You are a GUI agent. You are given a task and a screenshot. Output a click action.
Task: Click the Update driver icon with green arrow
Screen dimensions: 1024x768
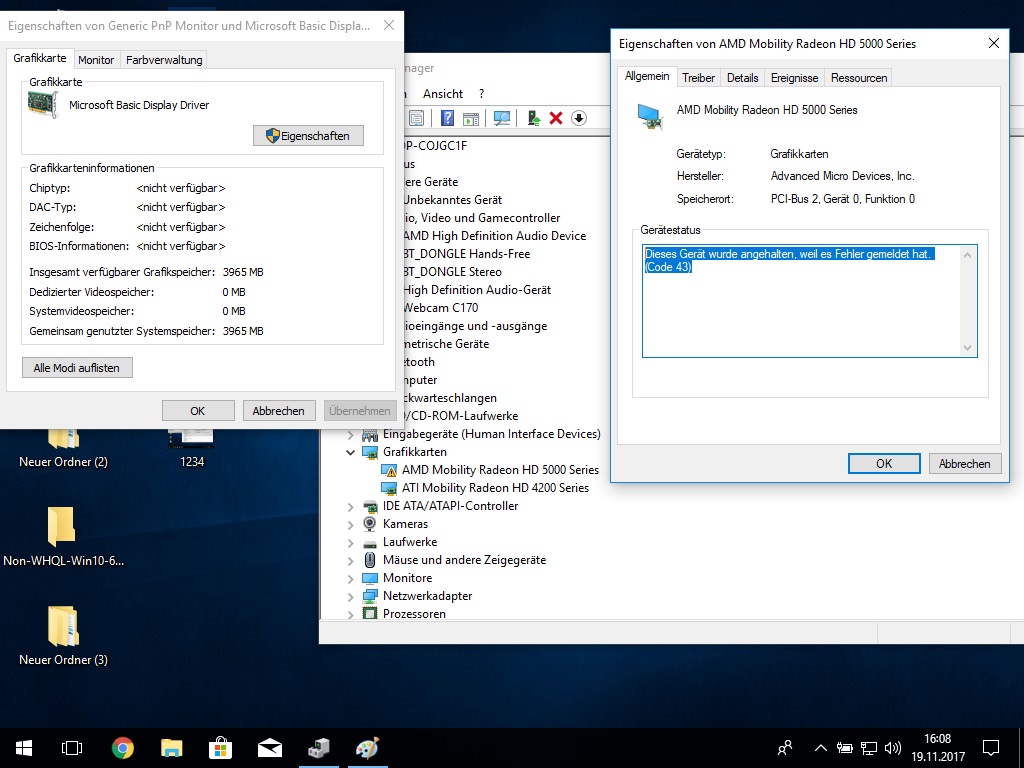534,118
